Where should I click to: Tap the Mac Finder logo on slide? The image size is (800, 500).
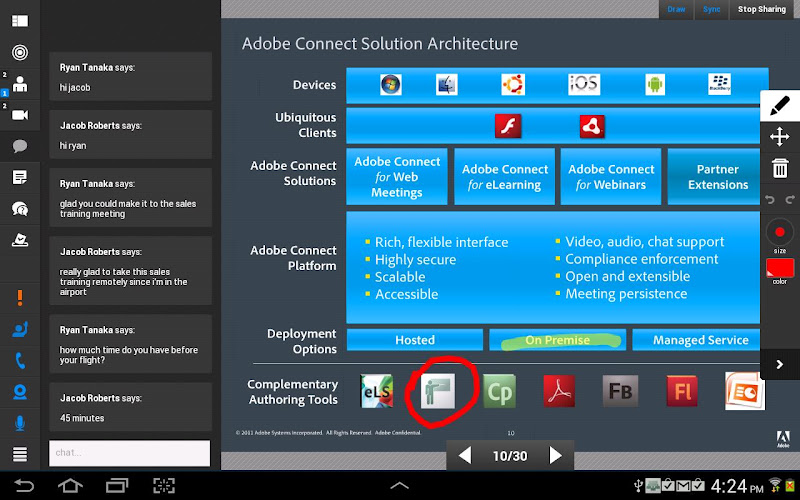pyautogui.click(x=447, y=85)
